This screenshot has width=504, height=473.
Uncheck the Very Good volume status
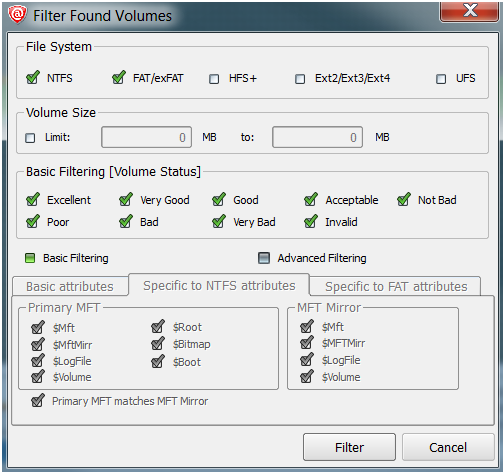pos(126,200)
